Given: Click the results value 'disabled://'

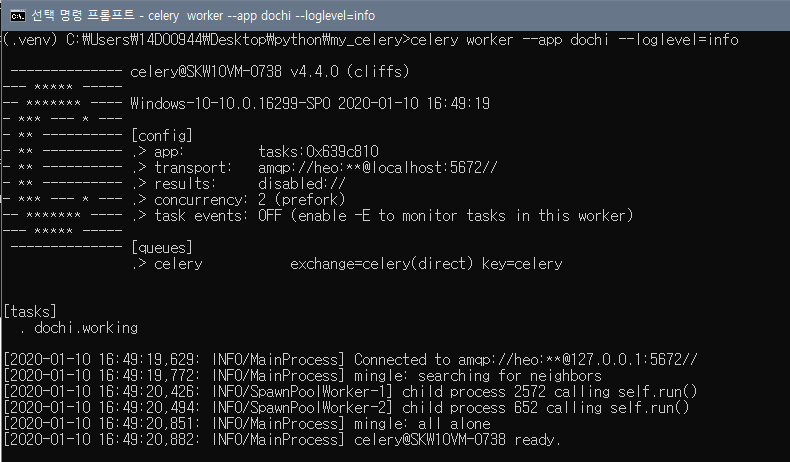Looking at the screenshot, I should tap(302, 184).
